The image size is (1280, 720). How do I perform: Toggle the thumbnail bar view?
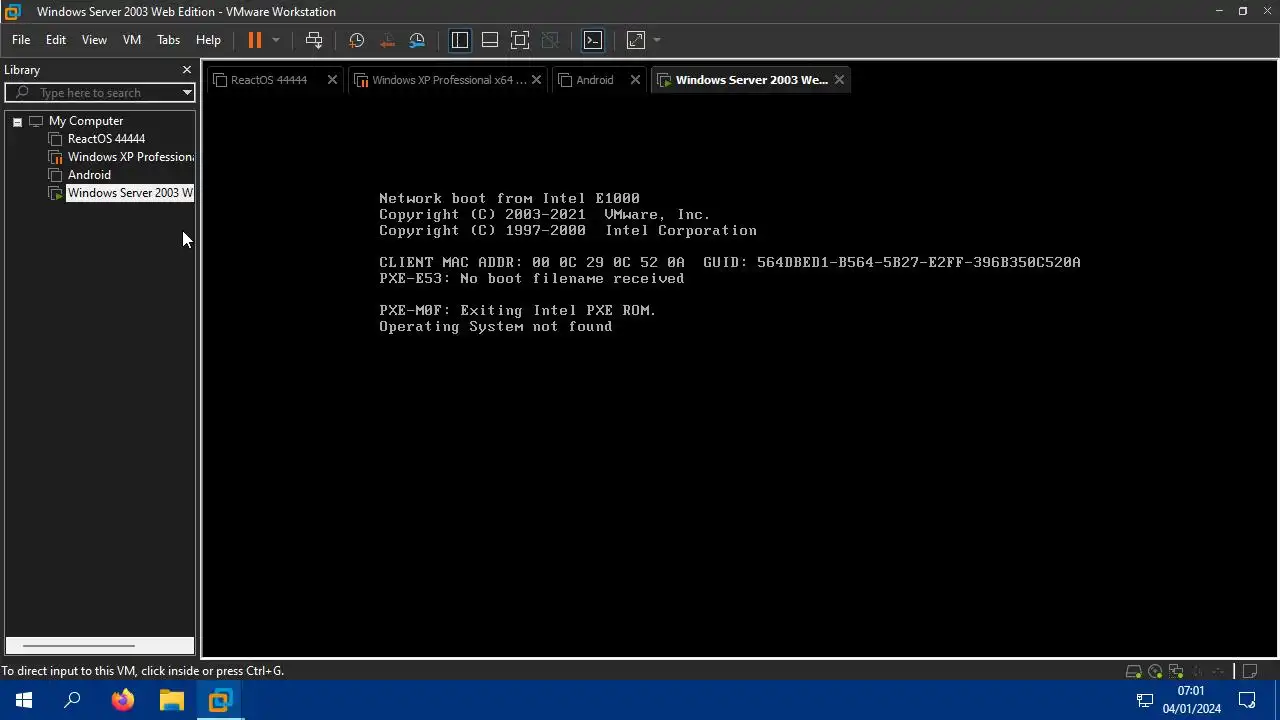(490, 40)
